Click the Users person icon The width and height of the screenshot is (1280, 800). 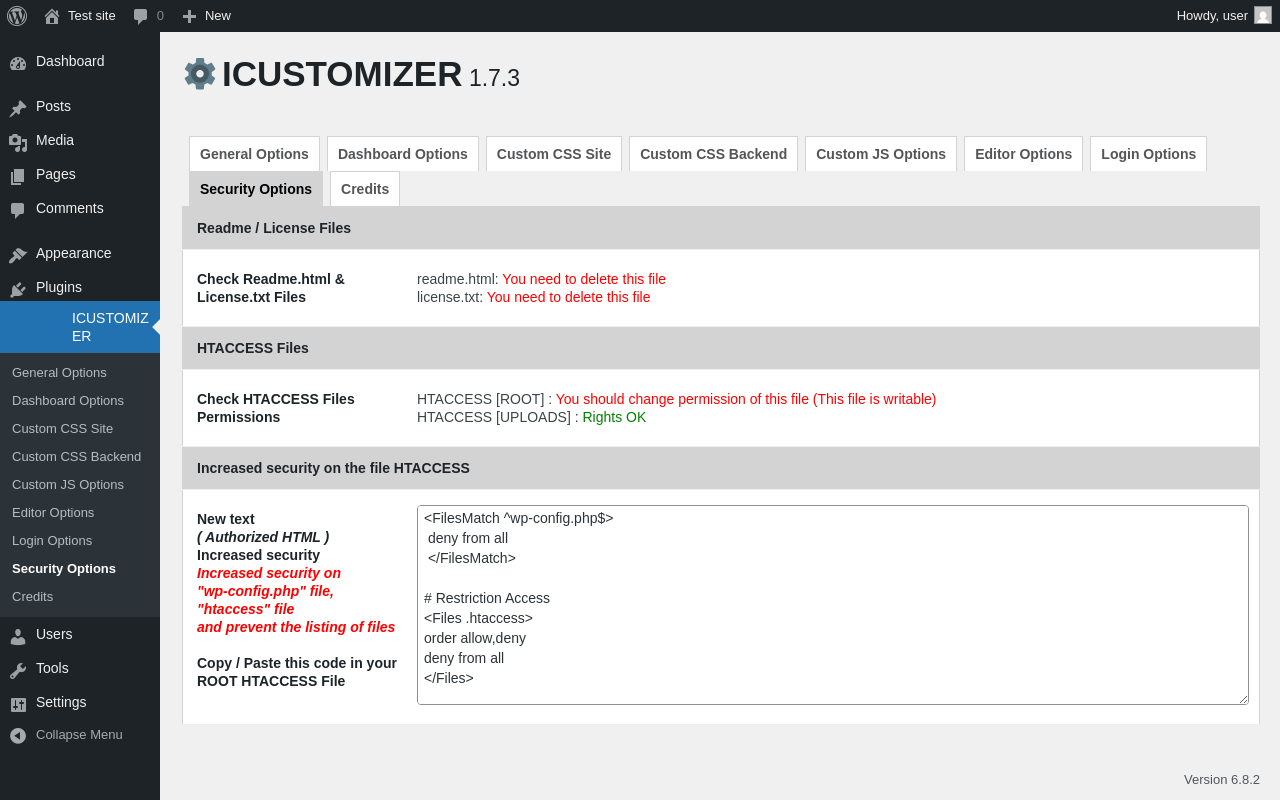coord(18,635)
